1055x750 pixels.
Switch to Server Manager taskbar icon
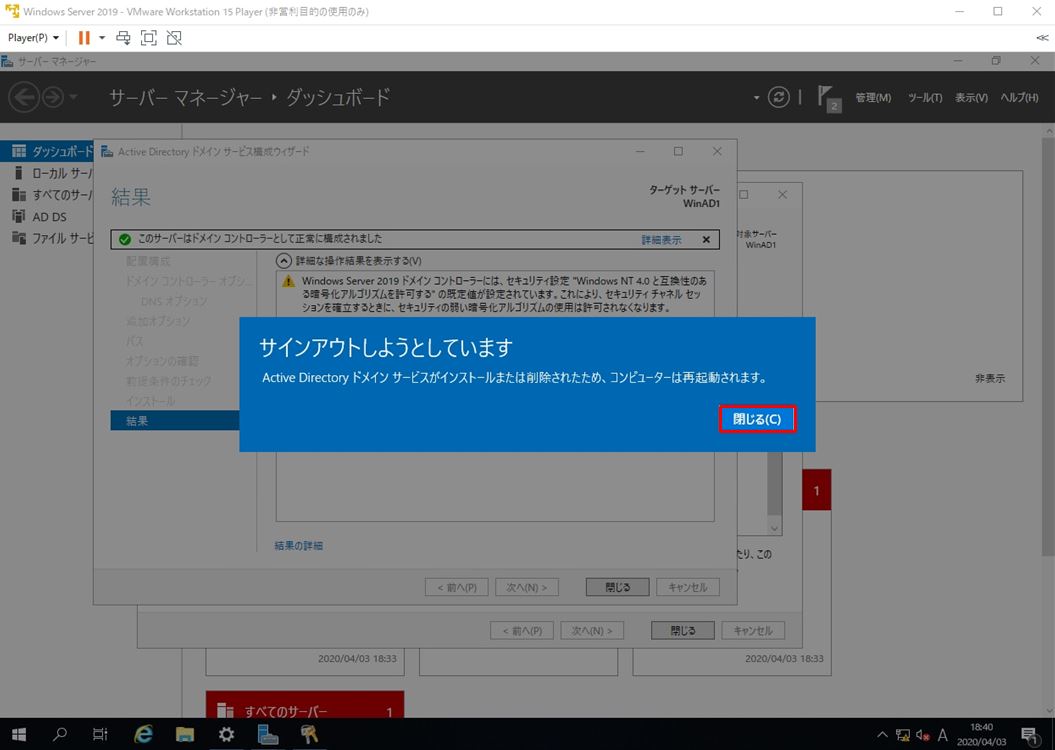268,735
